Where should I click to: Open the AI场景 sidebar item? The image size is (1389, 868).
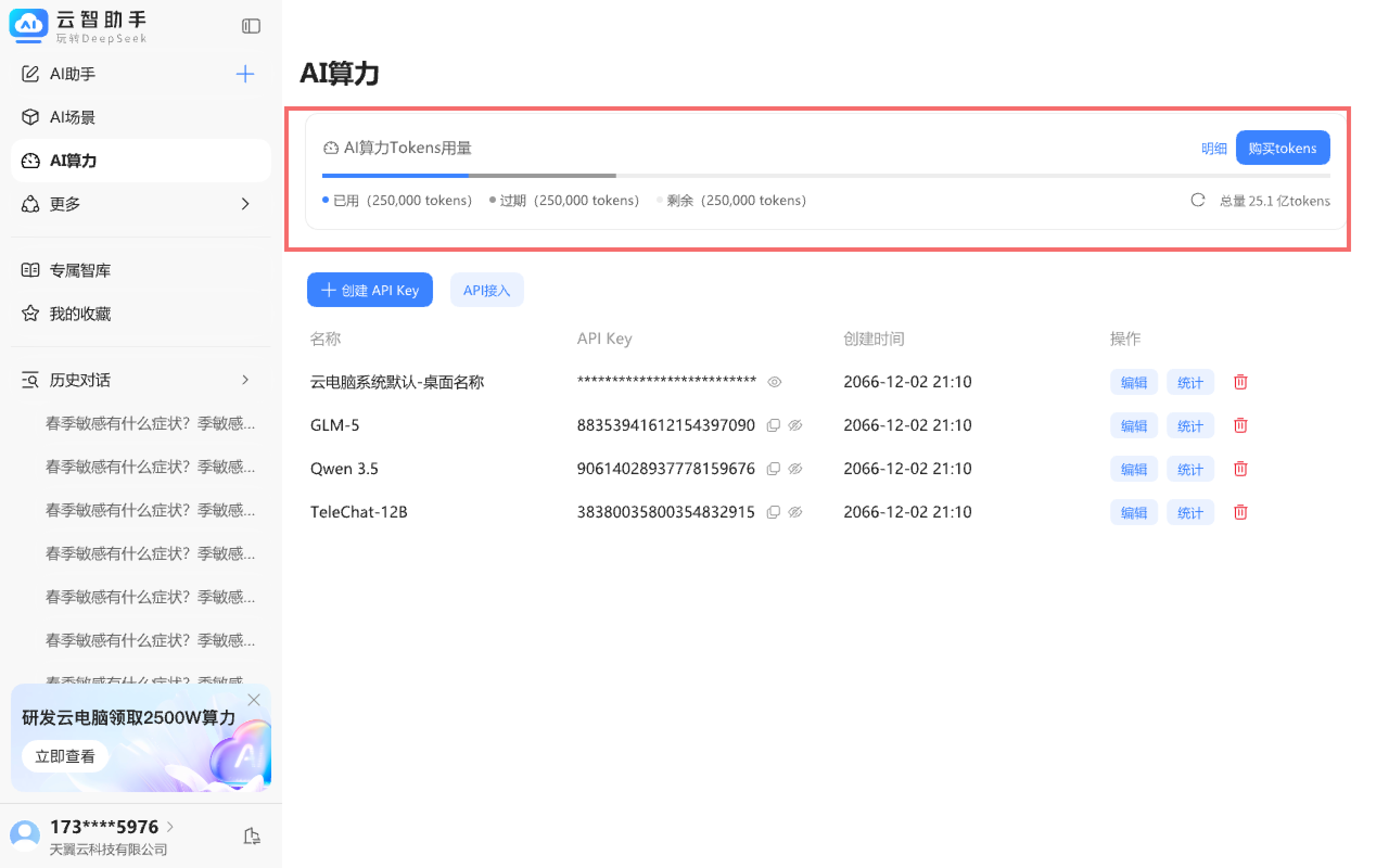coord(72,117)
